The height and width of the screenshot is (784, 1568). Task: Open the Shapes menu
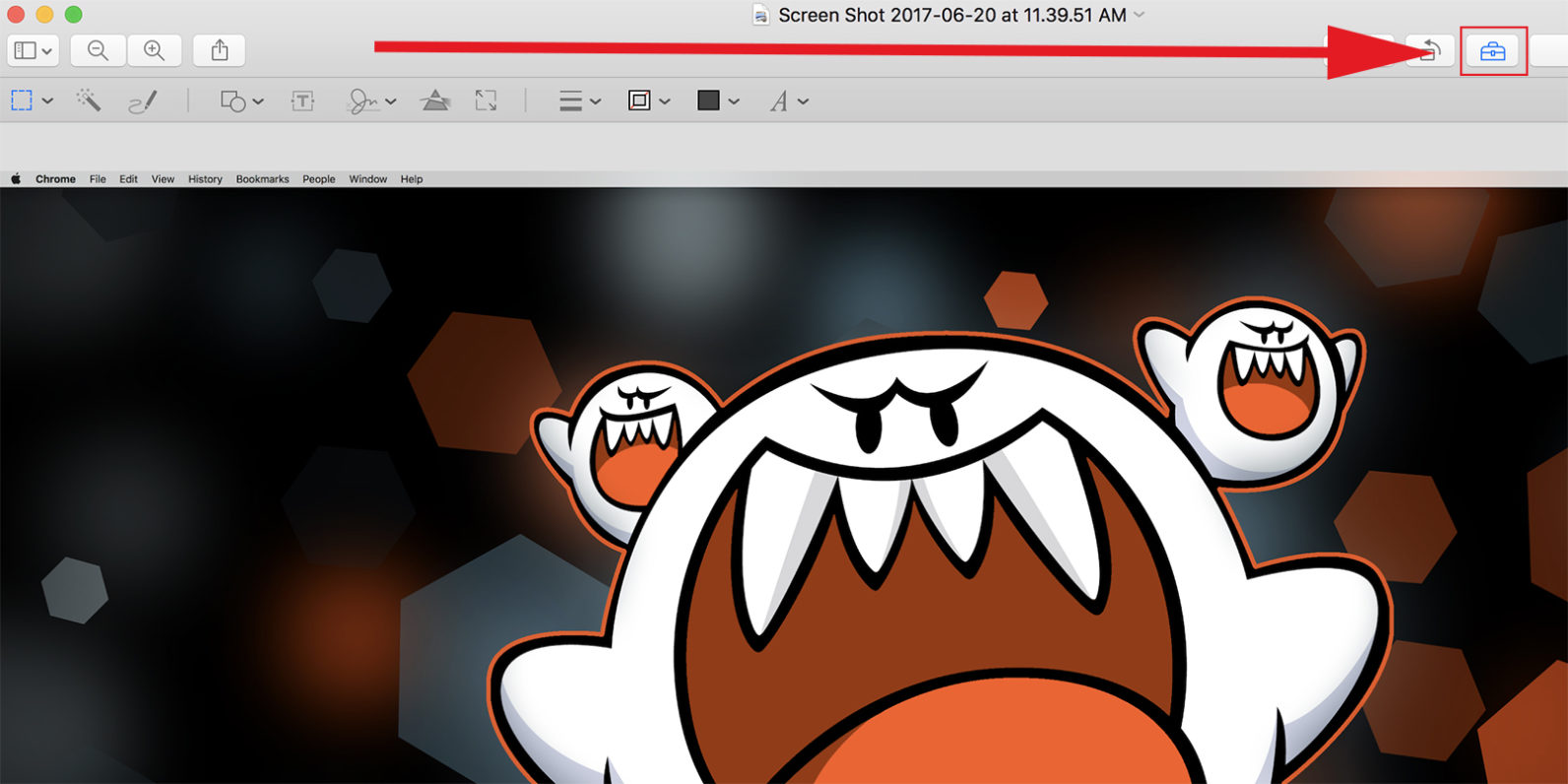pyautogui.click(x=241, y=100)
